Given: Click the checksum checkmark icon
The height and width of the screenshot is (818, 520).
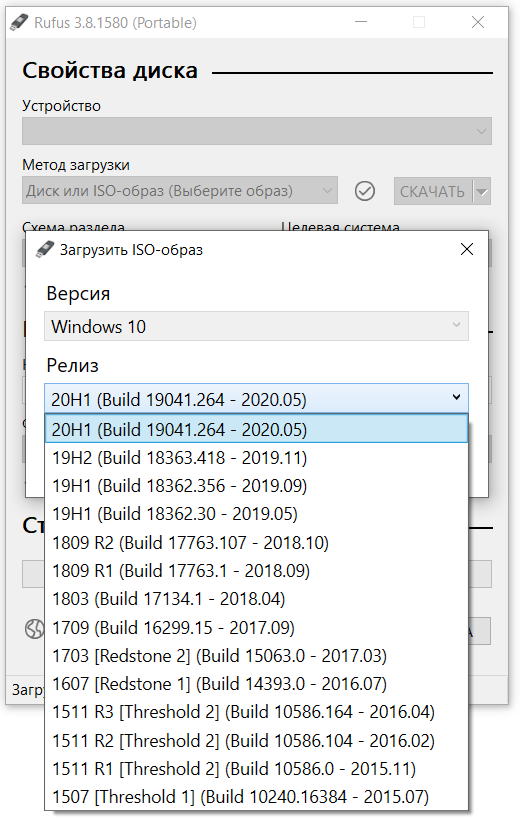Looking at the screenshot, I should (x=365, y=191).
